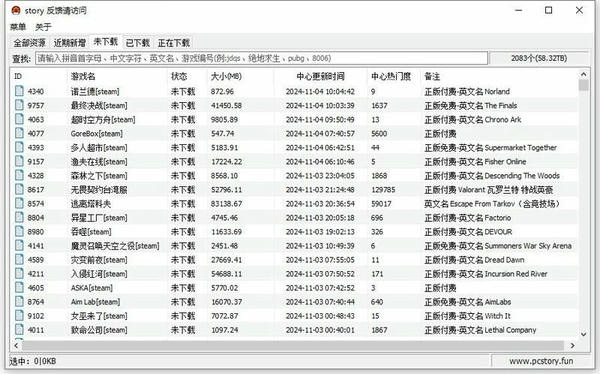Switch to the 正在下载 tab
This screenshot has width=600, height=374.
(x=174, y=42)
